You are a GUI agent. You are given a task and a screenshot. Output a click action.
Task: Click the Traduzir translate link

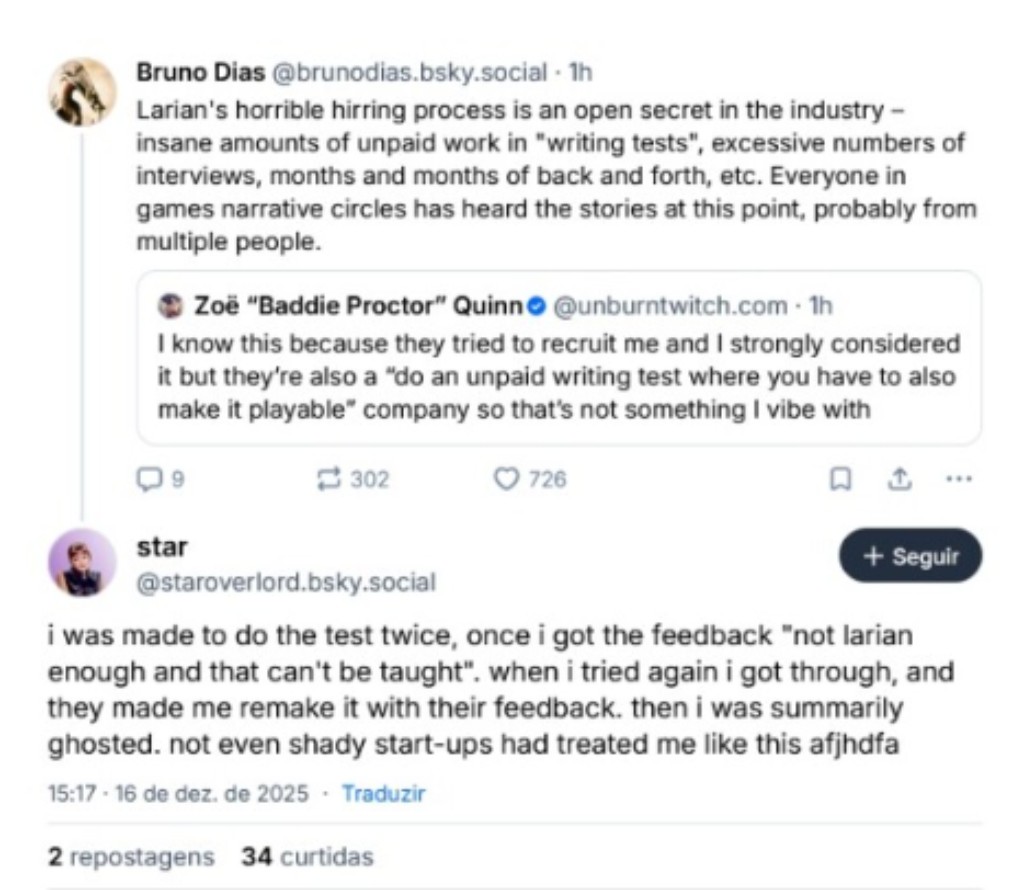click(383, 794)
